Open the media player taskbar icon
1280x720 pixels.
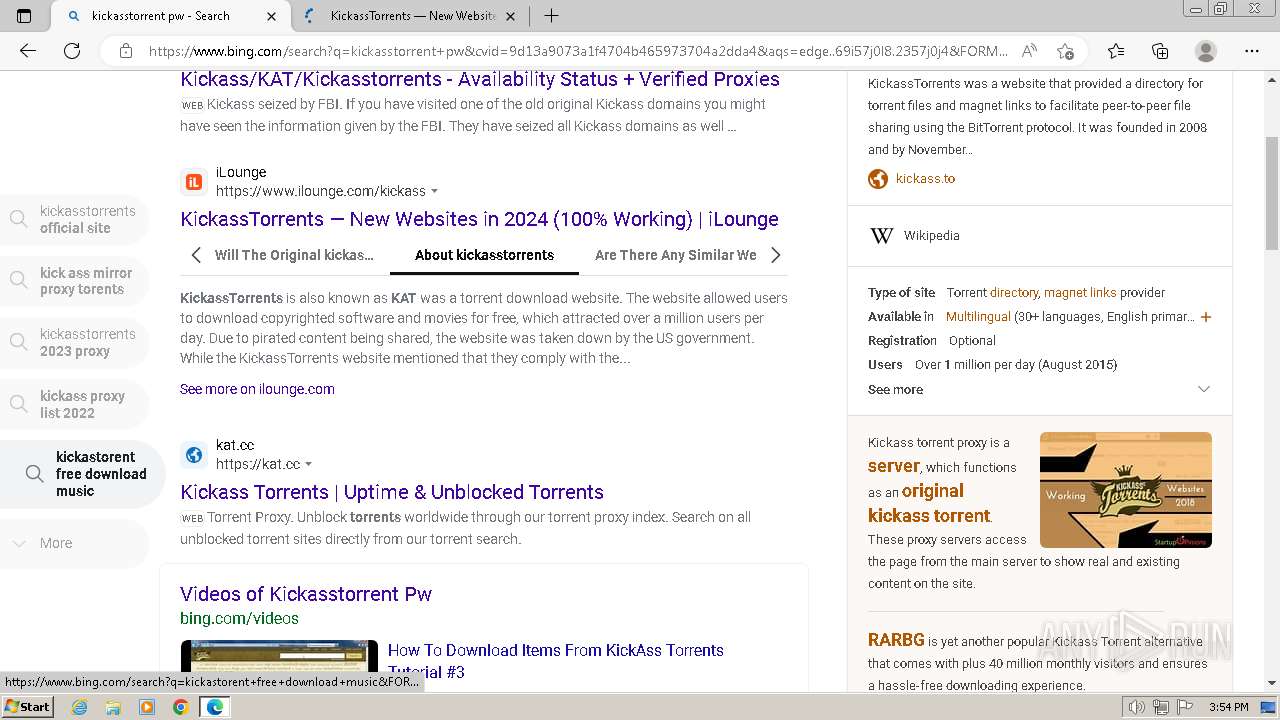147,707
